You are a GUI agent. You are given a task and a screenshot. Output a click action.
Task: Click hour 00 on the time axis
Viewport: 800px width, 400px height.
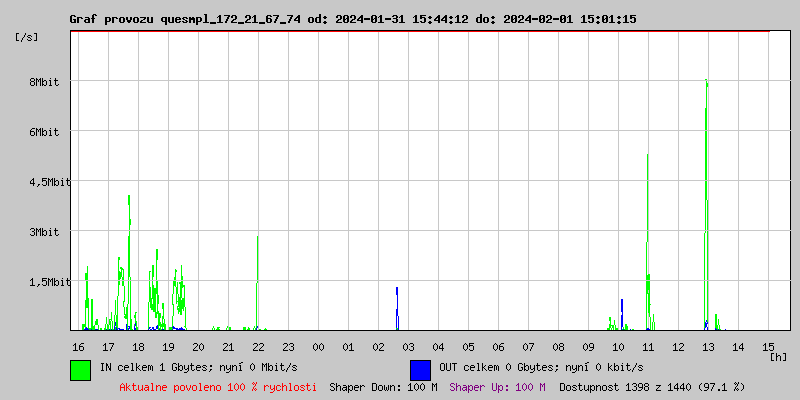click(x=318, y=346)
